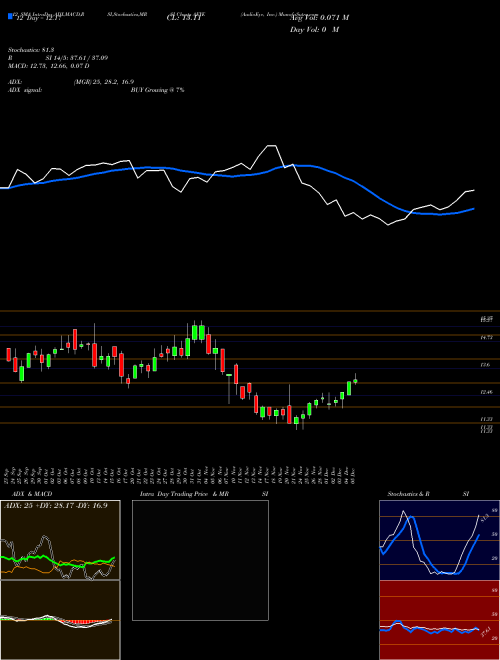500x660 pixels.
Task: Open the ADX line chart panel
Action: point(60,540)
